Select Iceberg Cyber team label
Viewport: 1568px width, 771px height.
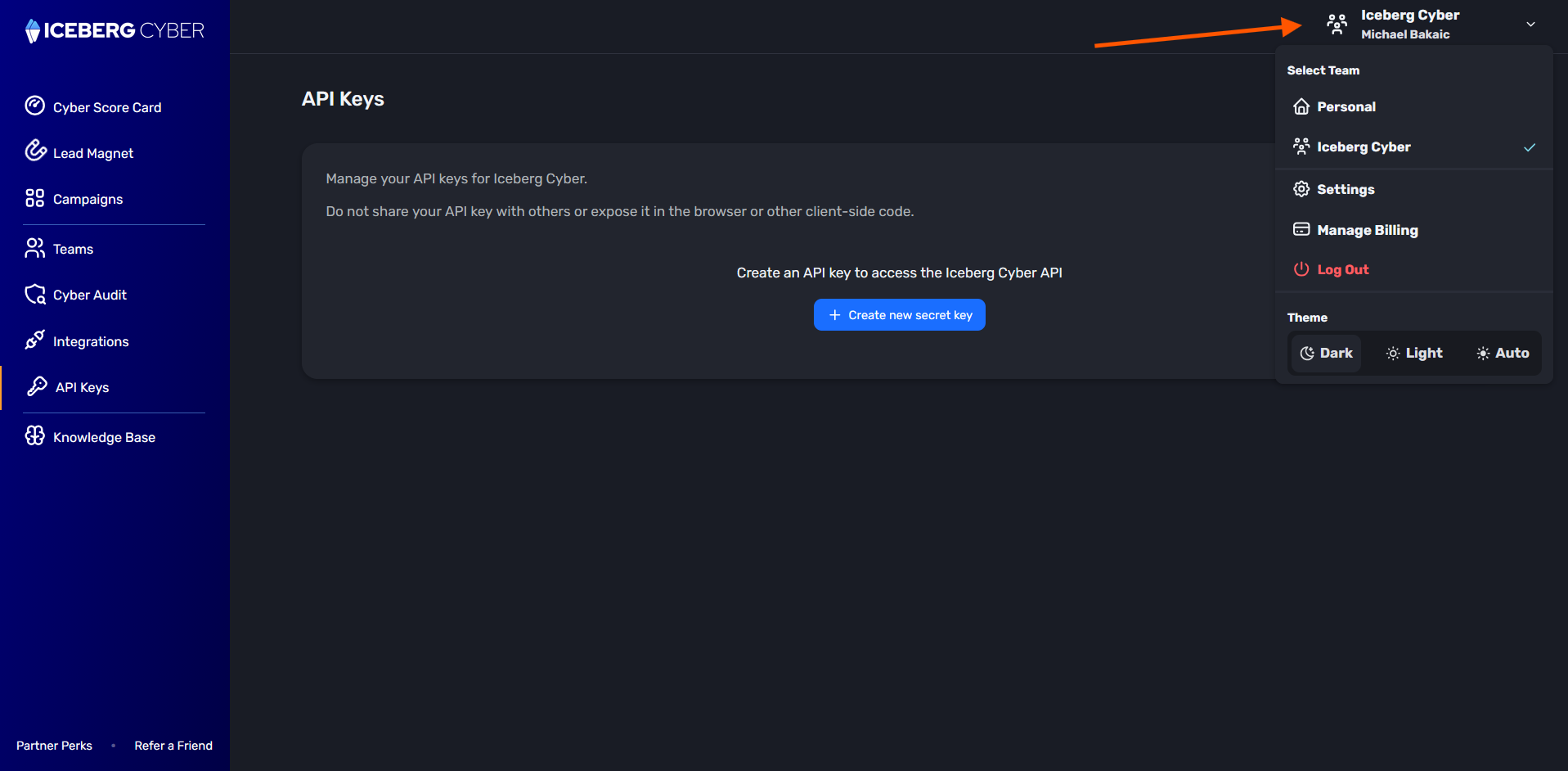coord(1364,147)
